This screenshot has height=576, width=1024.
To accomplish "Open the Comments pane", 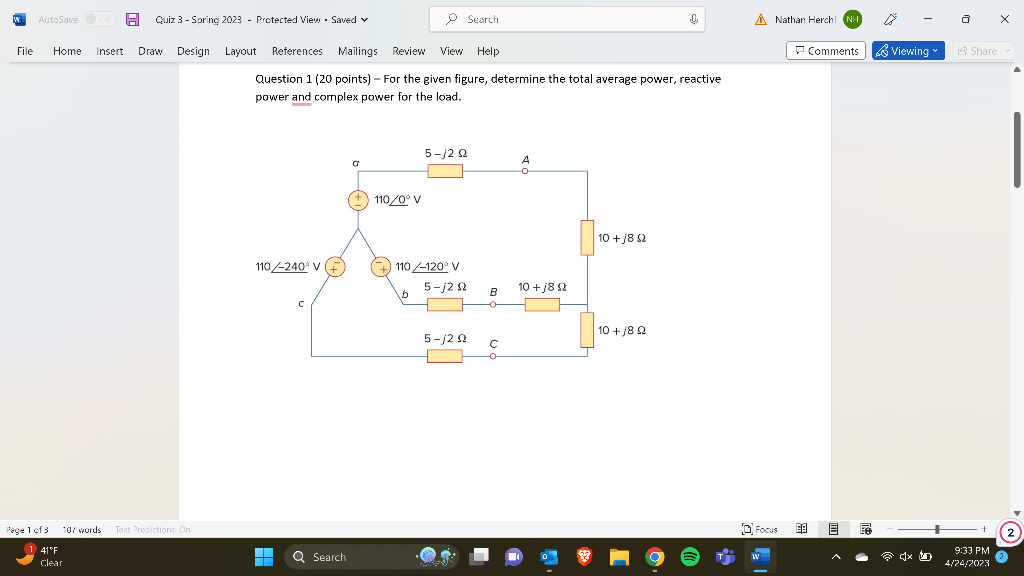I will pos(825,50).
